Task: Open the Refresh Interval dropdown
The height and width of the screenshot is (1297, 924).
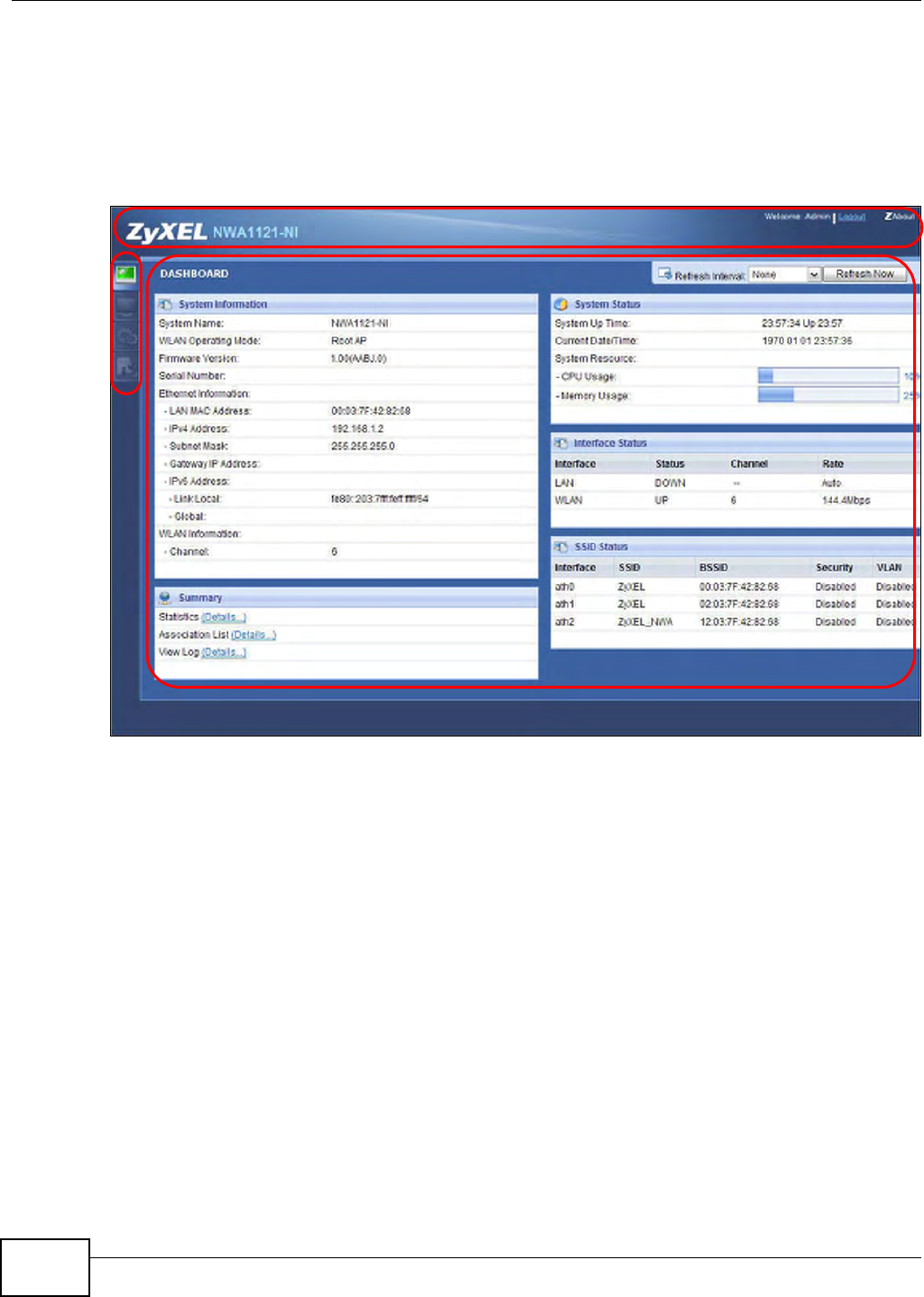Action: (785, 274)
